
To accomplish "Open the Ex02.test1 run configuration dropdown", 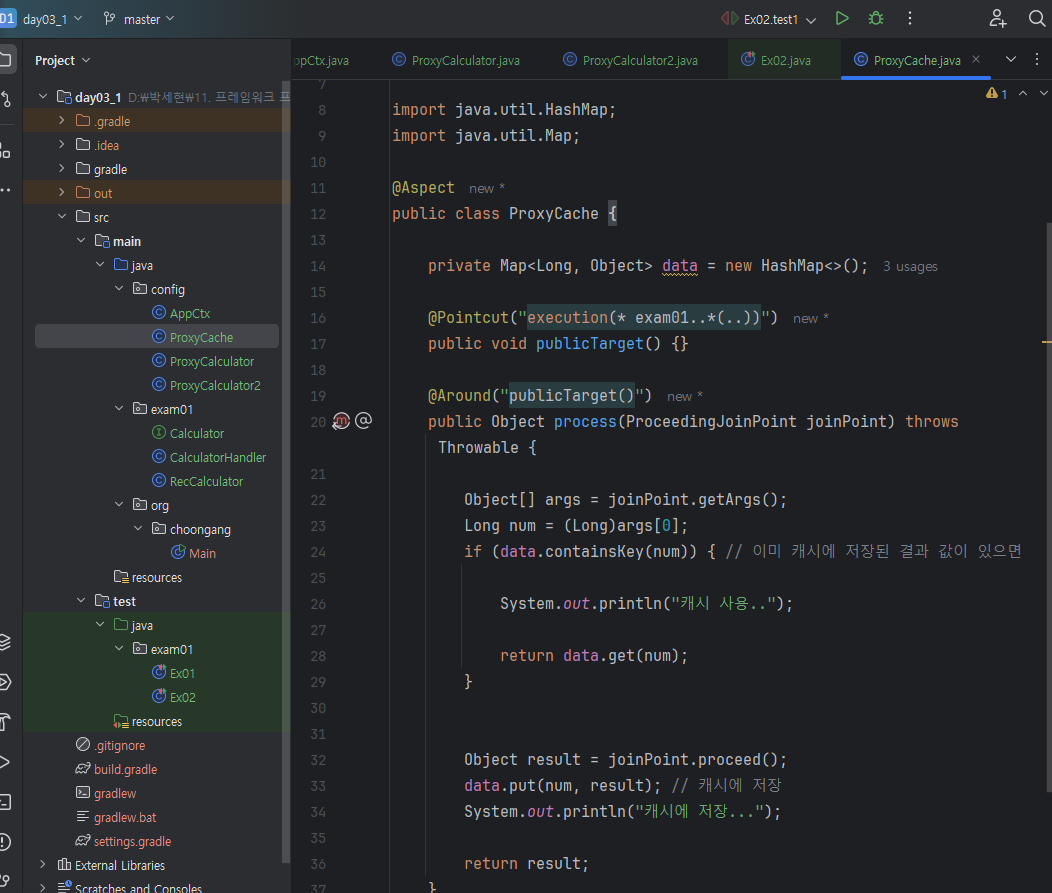I will pyautogui.click(x=769, y=19).
